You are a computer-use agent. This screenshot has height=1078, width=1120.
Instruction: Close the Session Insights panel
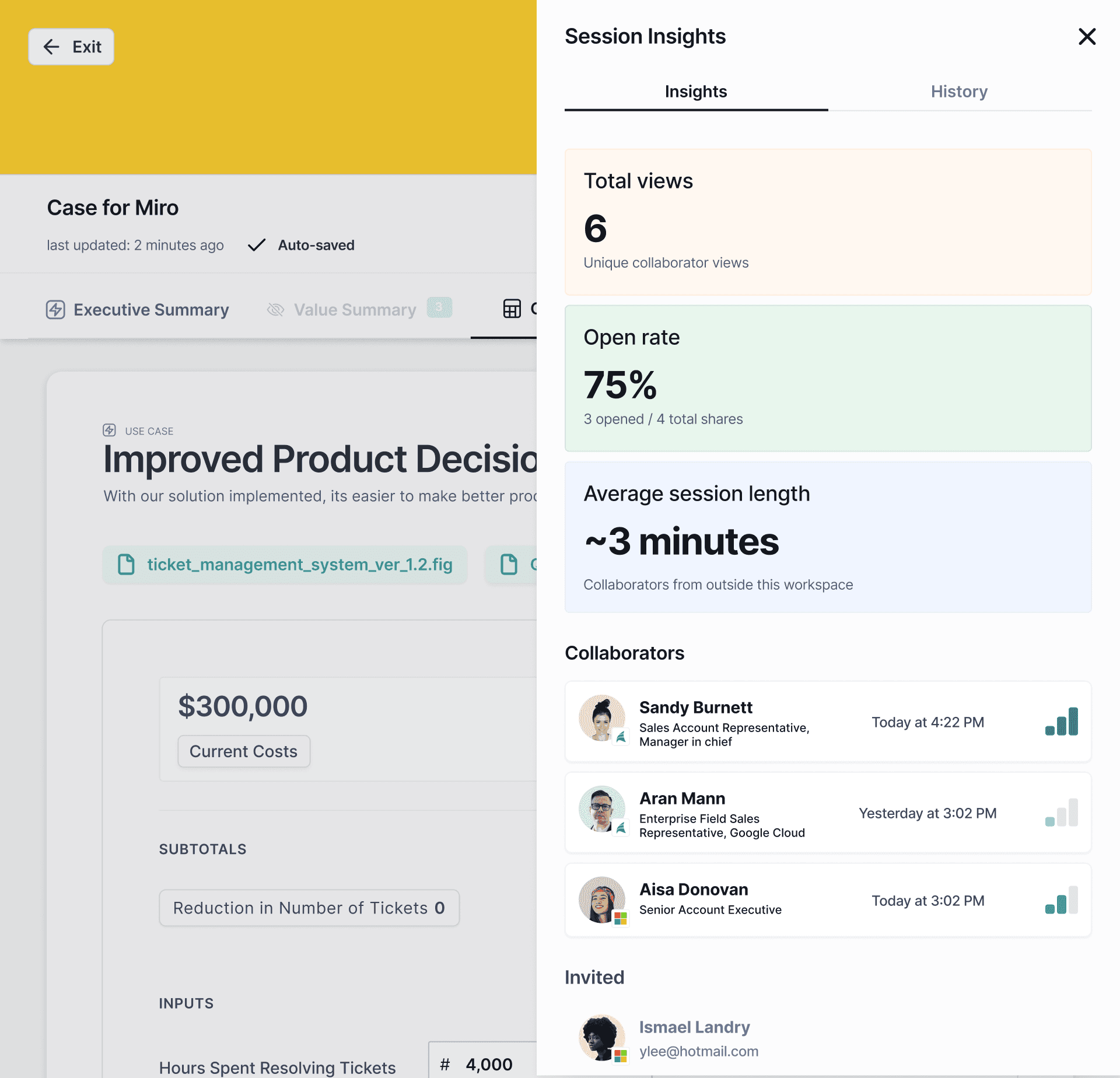[1087, 37]
